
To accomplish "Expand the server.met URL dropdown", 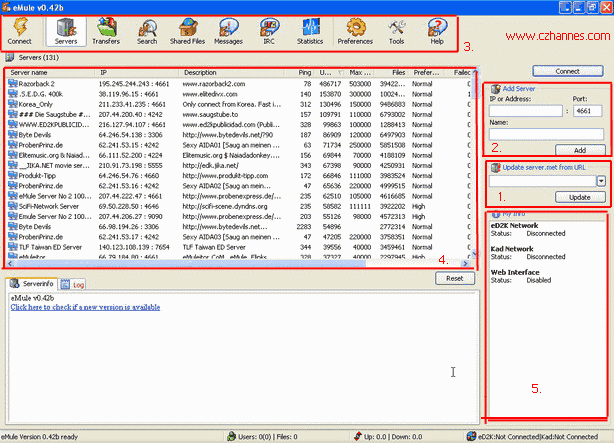I will click(x=598, y=180).
